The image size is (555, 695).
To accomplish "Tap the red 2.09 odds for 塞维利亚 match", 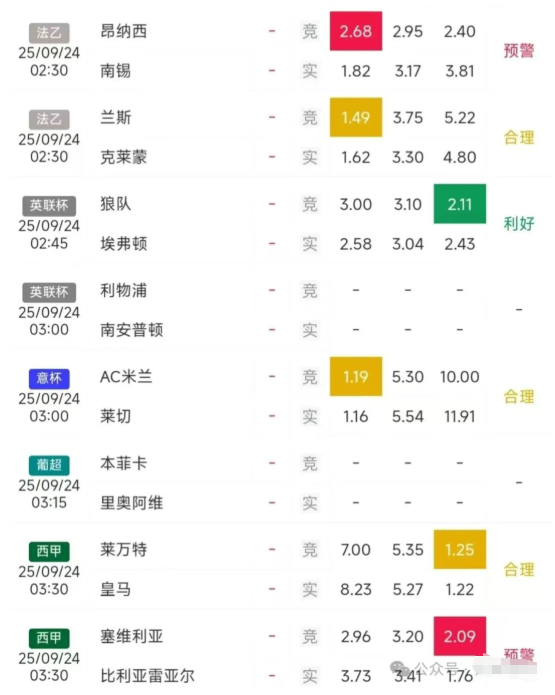I will tap(460, 636).
